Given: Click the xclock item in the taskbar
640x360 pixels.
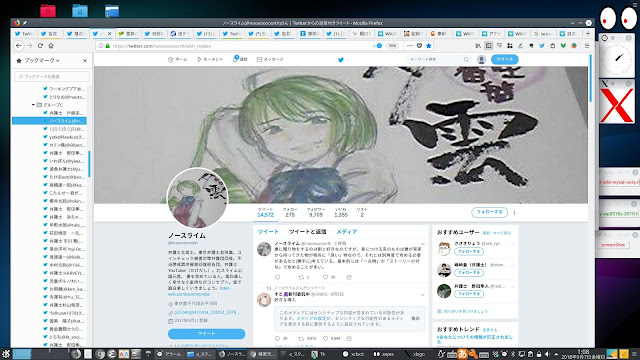Looking at the screenshot, I should point(354,354).
